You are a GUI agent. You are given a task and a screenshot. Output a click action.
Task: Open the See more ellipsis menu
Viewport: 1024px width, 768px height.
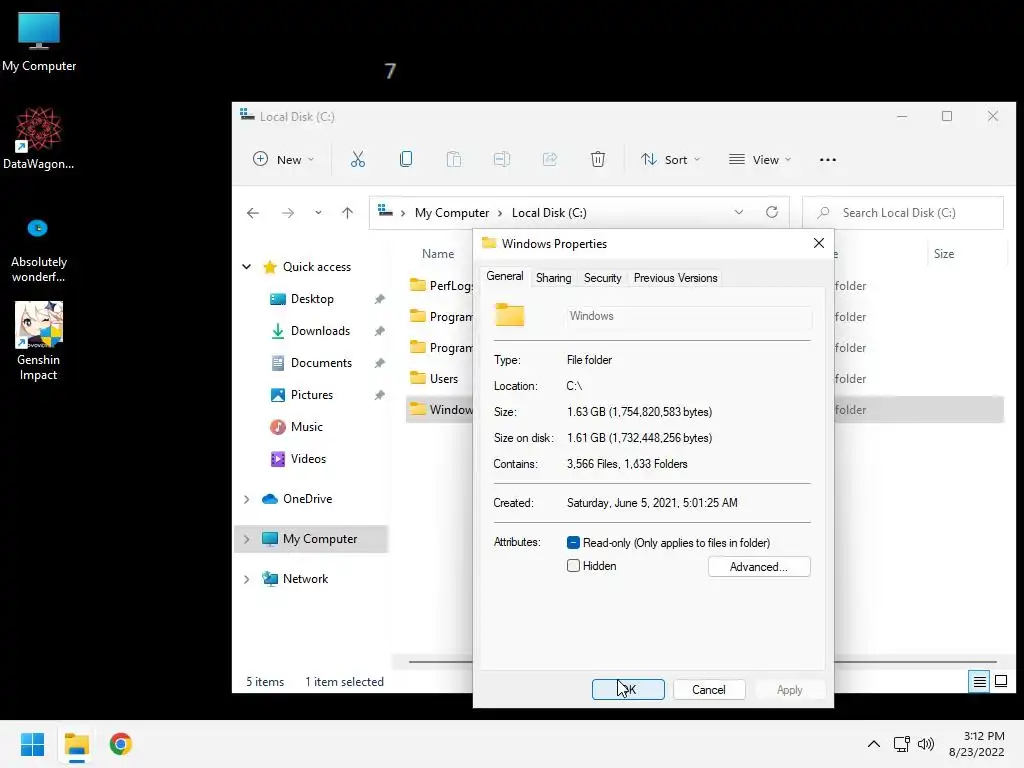827,160
